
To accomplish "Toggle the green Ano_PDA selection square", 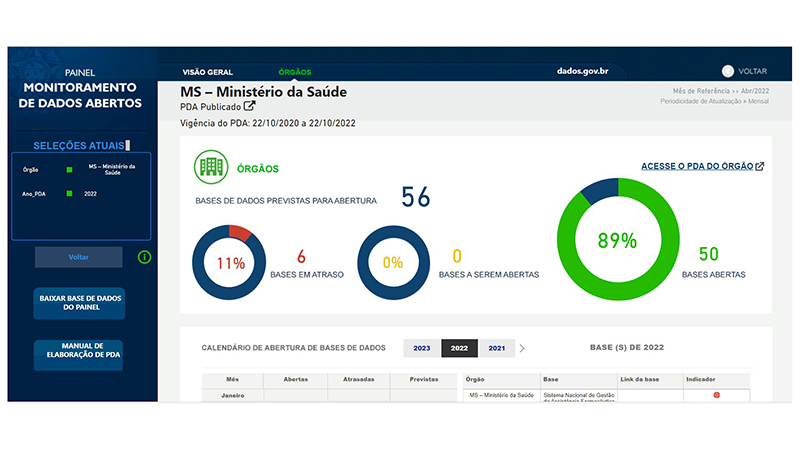I will coord(69,193).
